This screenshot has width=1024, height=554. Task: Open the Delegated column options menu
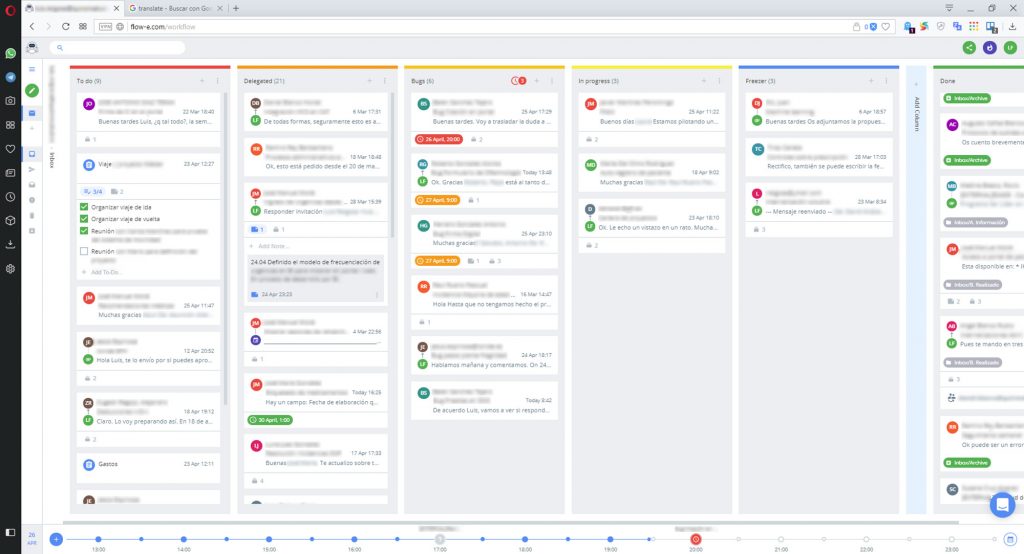(x=384, y=80)
